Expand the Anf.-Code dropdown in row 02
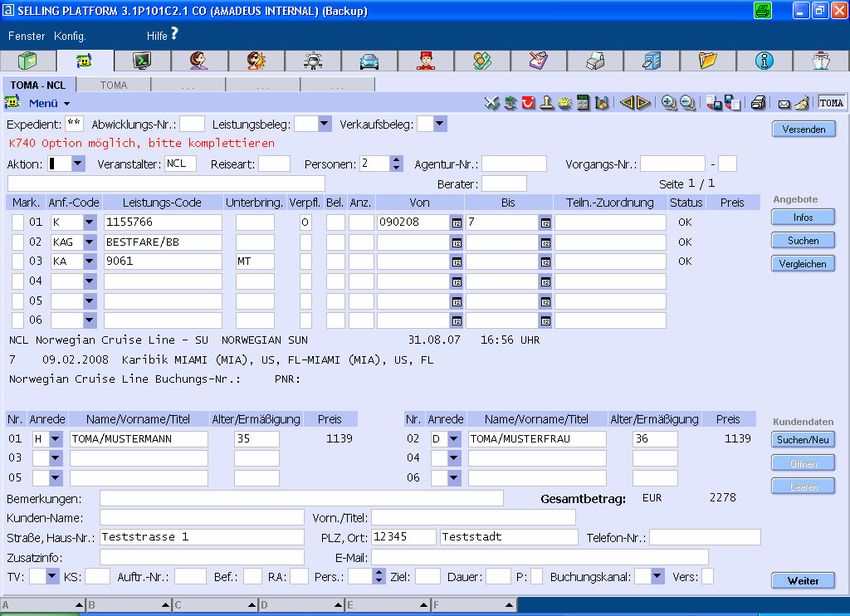The width and height of the screenshot is (850, 616). 90,242
